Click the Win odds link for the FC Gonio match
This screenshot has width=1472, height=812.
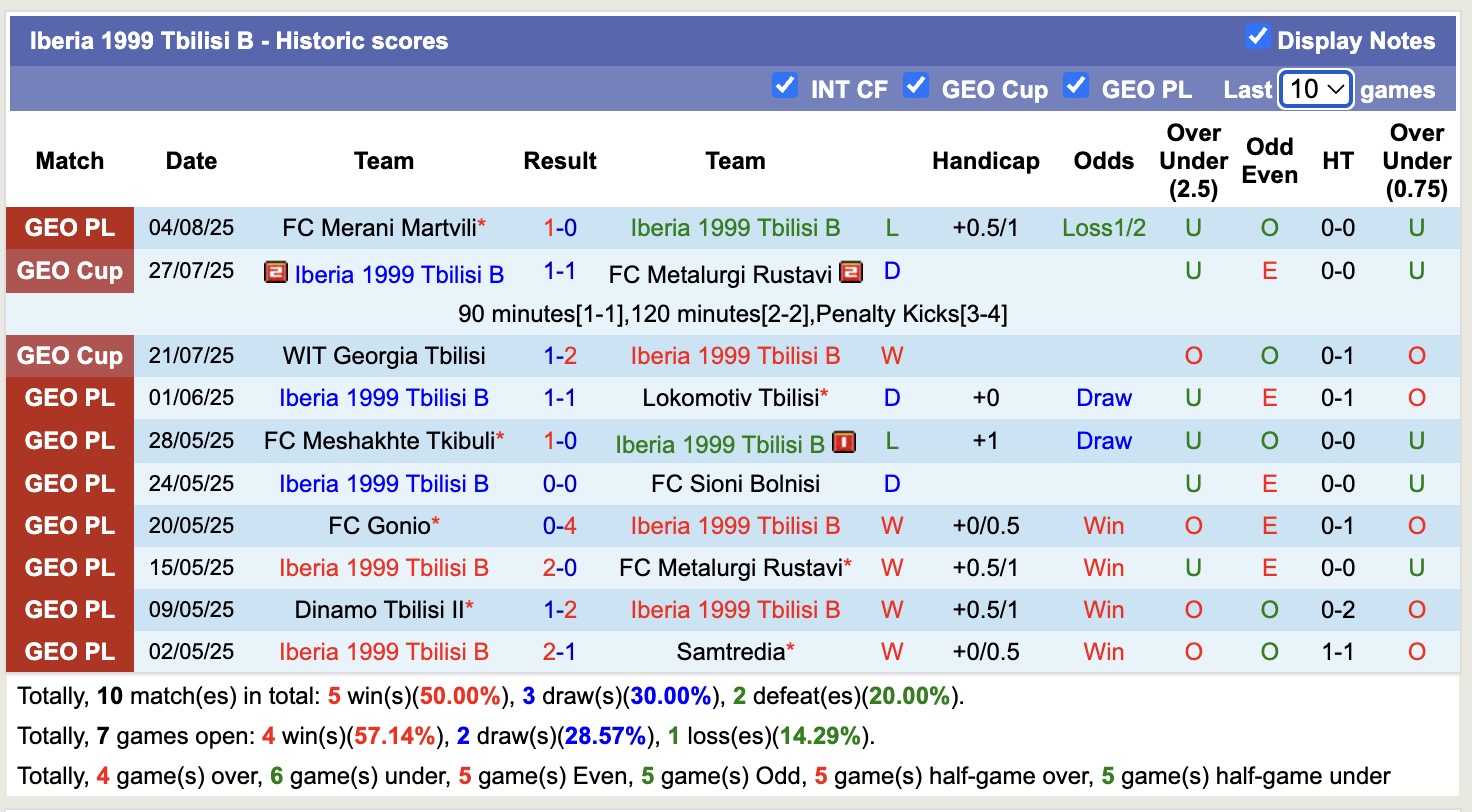tap(1103, 525)
